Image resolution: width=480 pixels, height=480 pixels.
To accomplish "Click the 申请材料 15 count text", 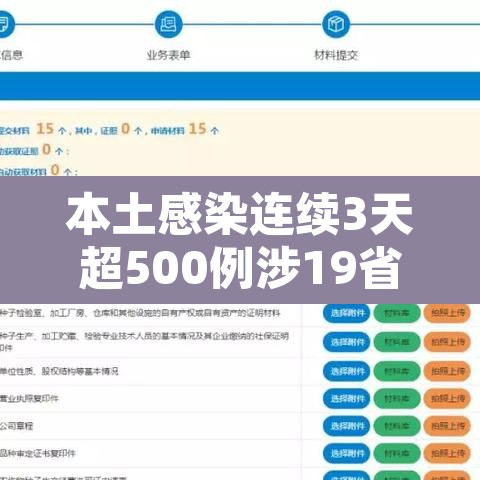I will (x=185, y=129).
